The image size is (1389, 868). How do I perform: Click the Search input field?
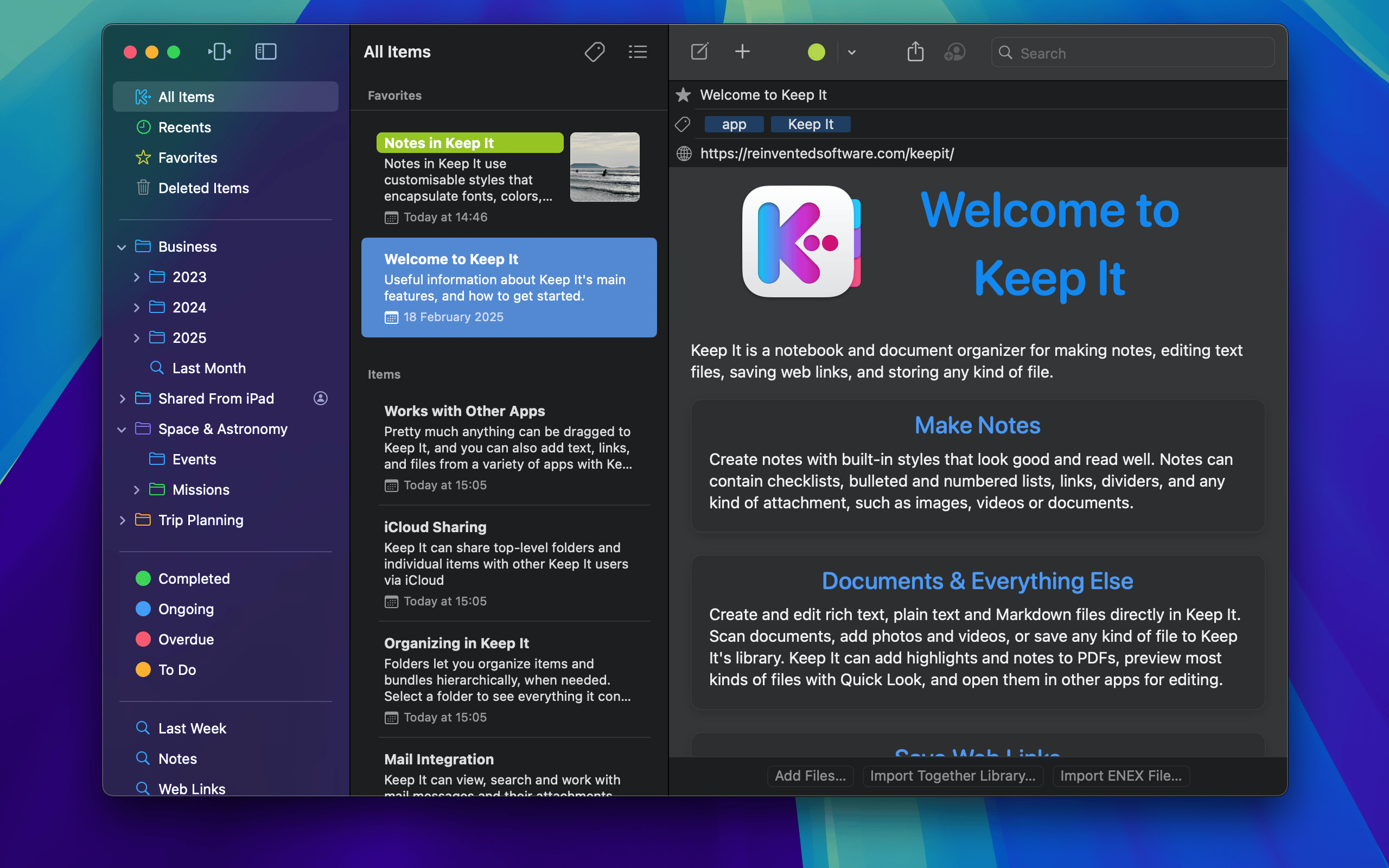1132,53
